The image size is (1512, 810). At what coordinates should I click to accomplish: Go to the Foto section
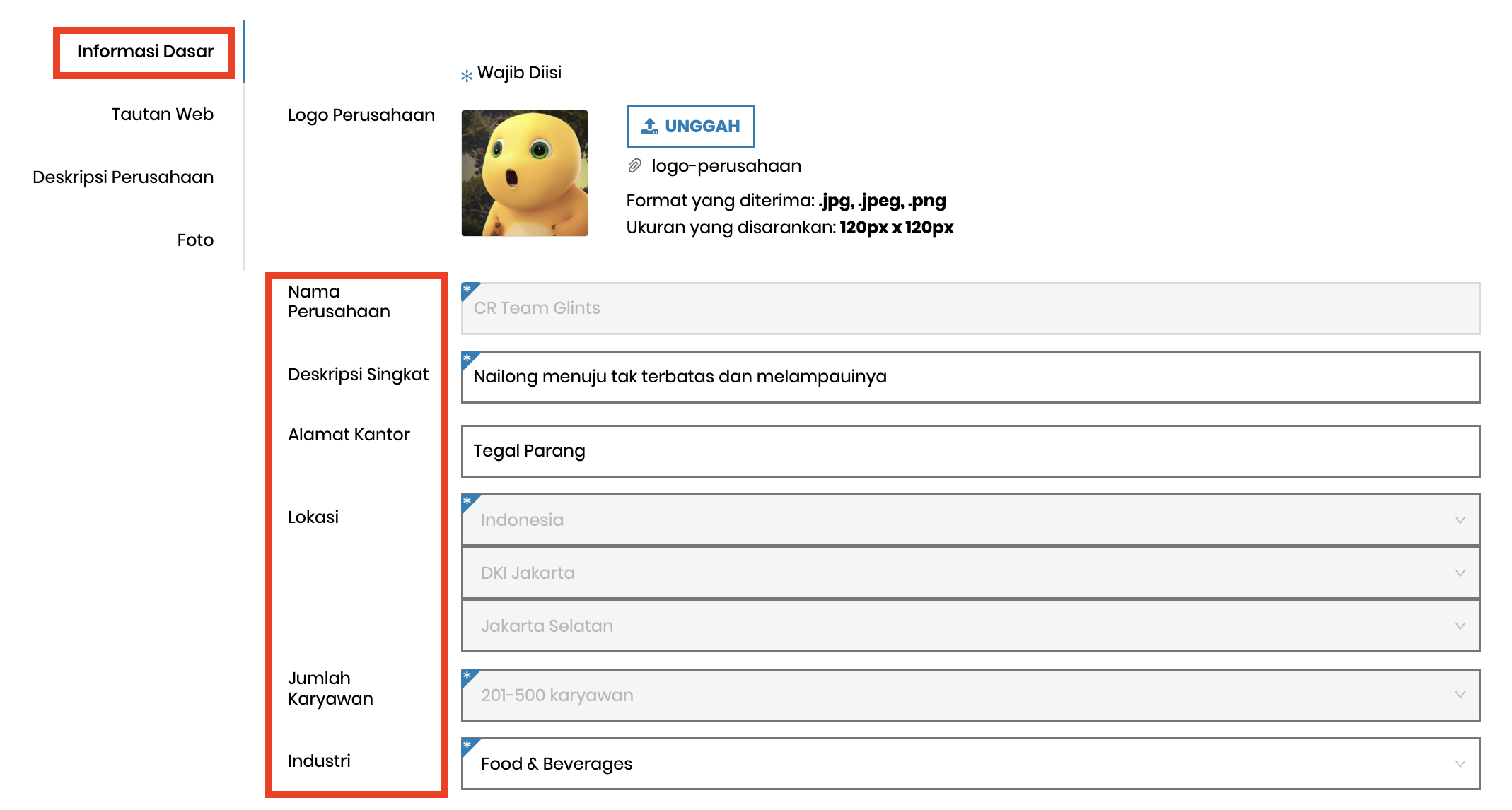click(195, 240)
